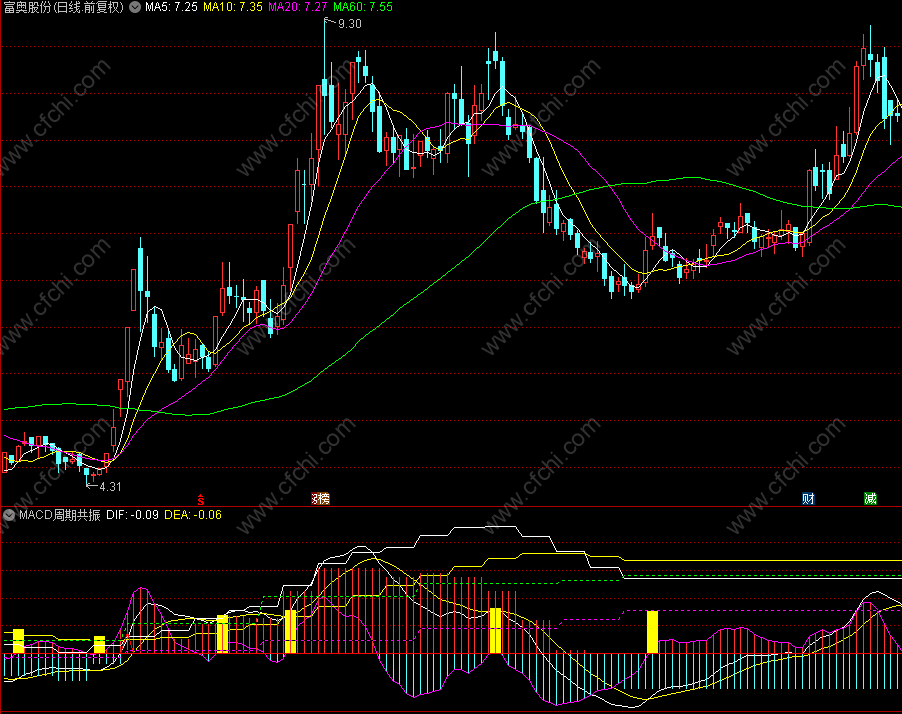
Task: Select the 富奥股份(日线.前复权) chart title
Action: click(x=63, y=7)
